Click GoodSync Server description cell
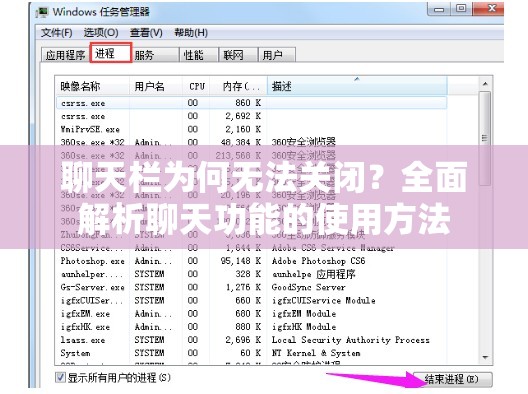 point(309,287)
